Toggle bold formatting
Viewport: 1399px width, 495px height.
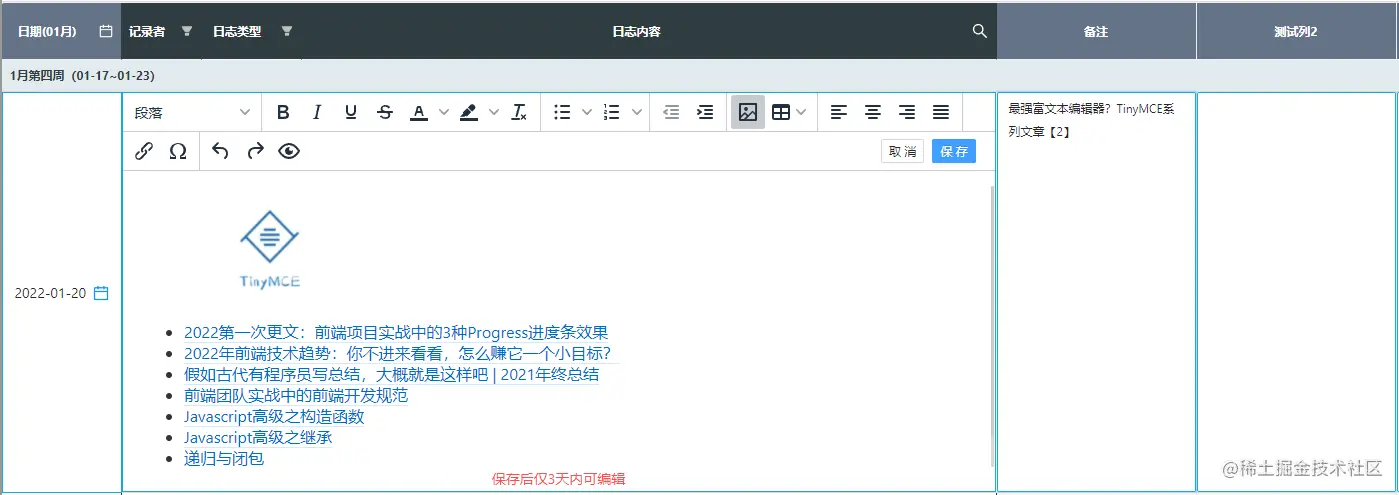click(x=283, y=112)
